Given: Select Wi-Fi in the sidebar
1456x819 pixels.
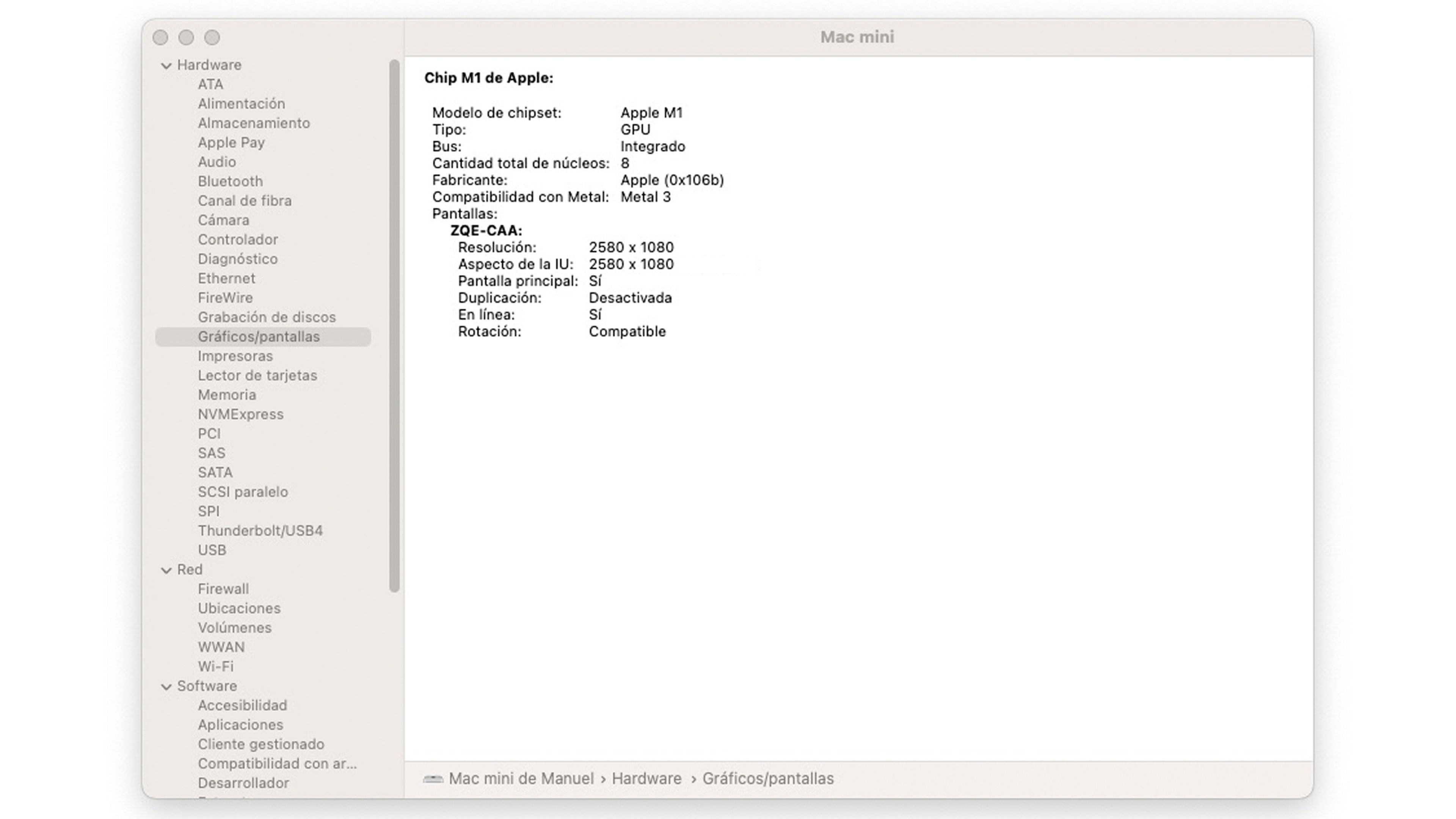Looking at the screenshot, I should tap(215, 667).
